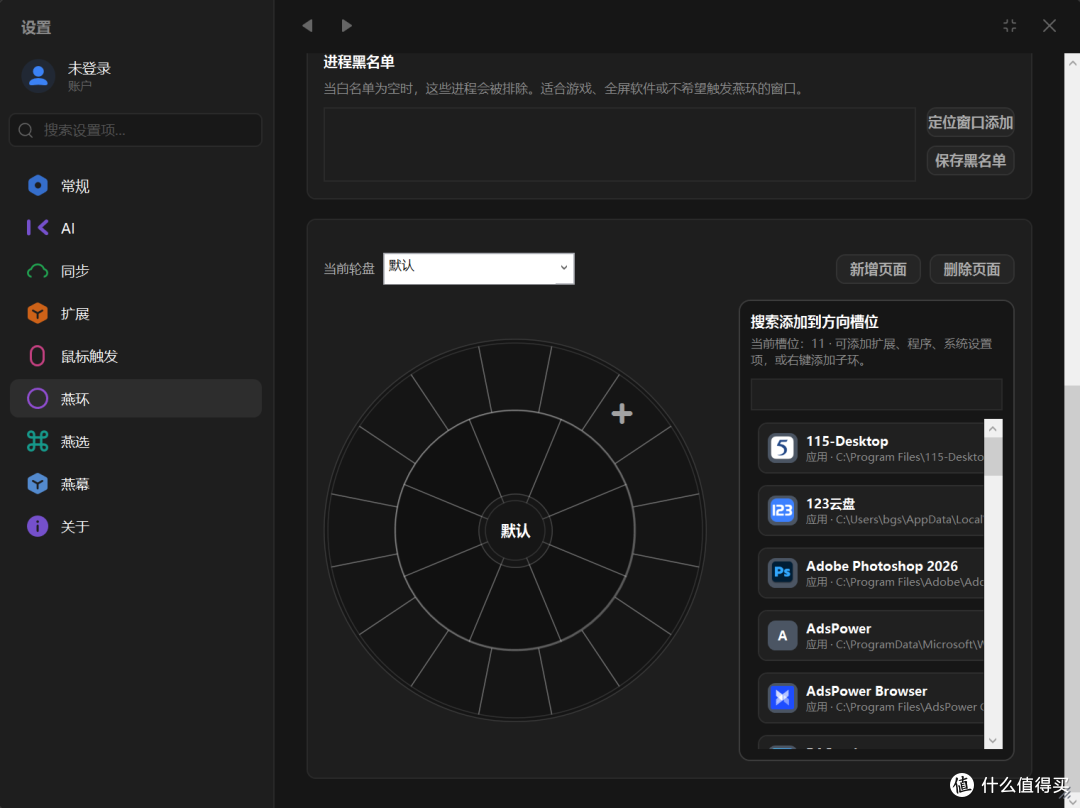Viewport: 1080px width, 808px height.
Task: Click the AdsPower letter A icon
Action: [x=782, y=636]
